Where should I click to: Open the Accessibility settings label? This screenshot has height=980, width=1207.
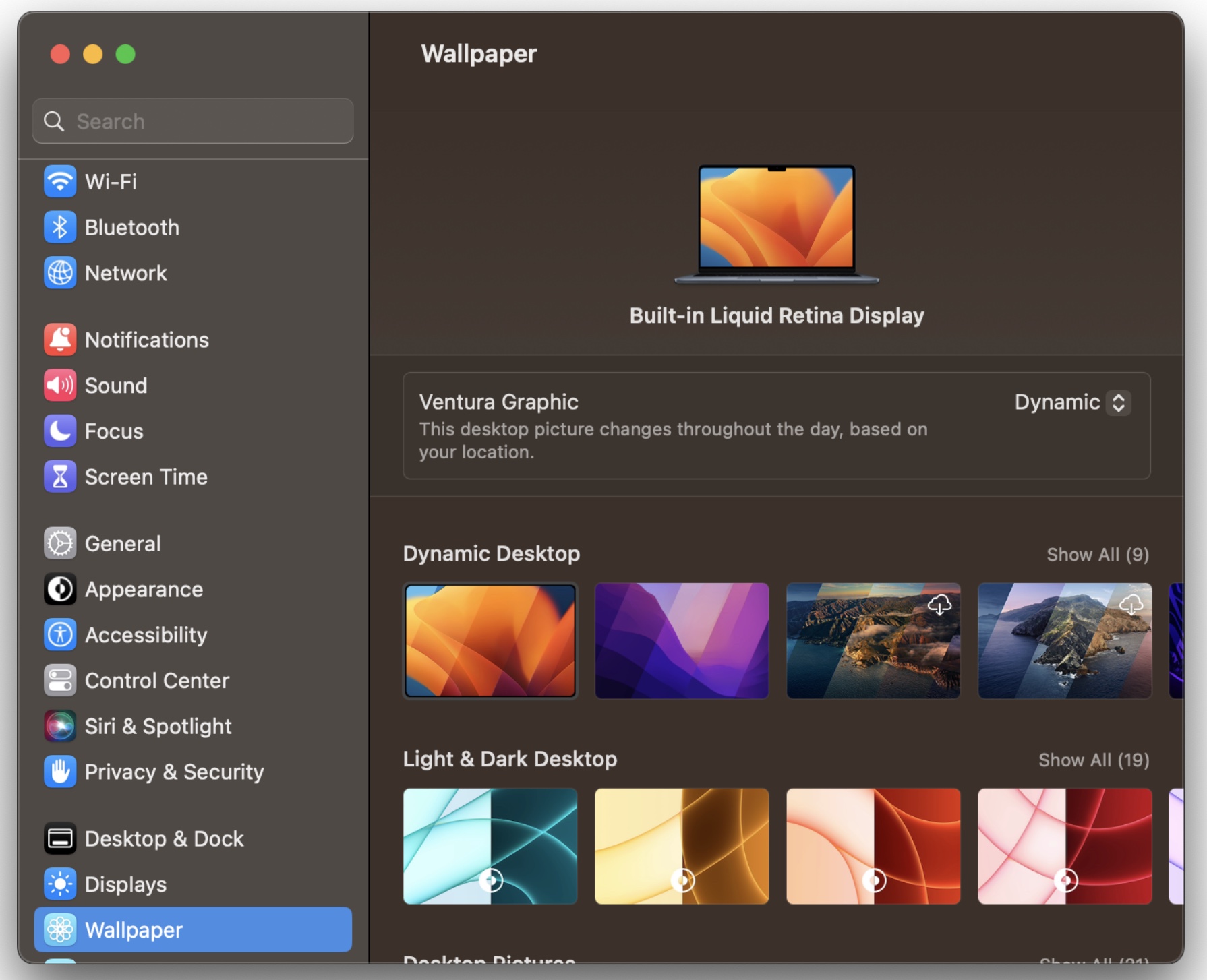point(146,635)
